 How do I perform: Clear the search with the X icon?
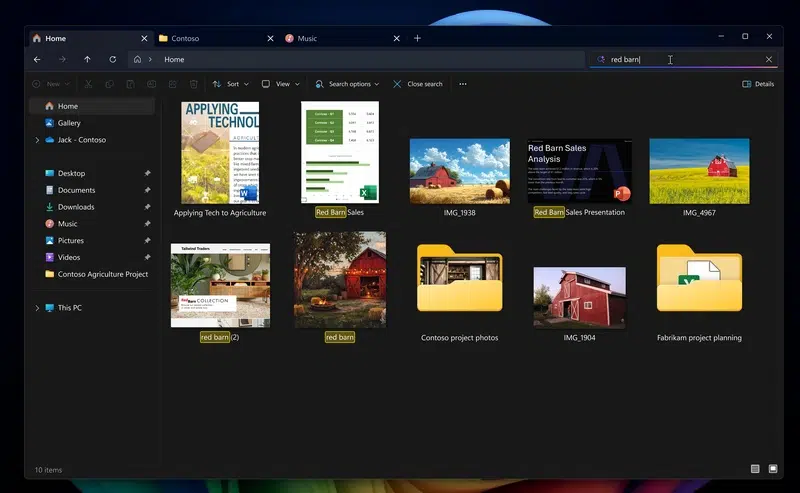(768, 60)
